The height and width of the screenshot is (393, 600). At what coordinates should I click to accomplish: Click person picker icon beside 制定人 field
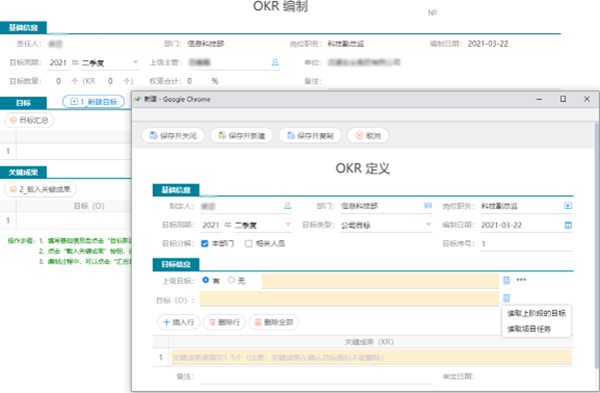[x=288, y=206]
